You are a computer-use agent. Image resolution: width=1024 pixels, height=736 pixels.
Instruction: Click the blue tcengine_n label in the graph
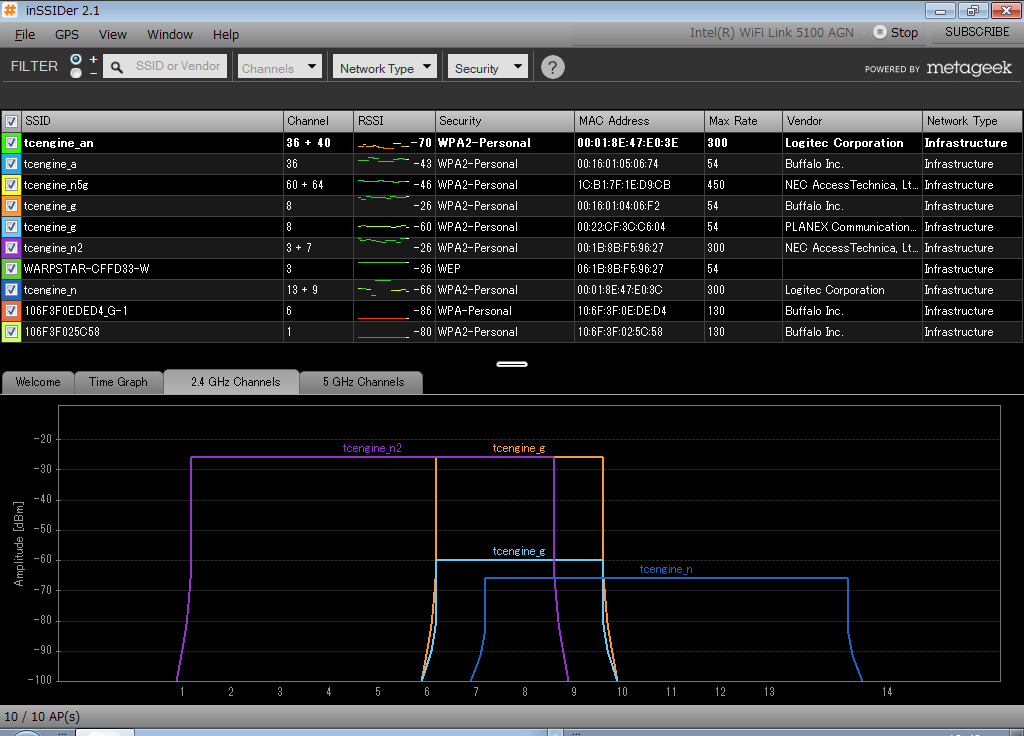click(x=666, y=569)
